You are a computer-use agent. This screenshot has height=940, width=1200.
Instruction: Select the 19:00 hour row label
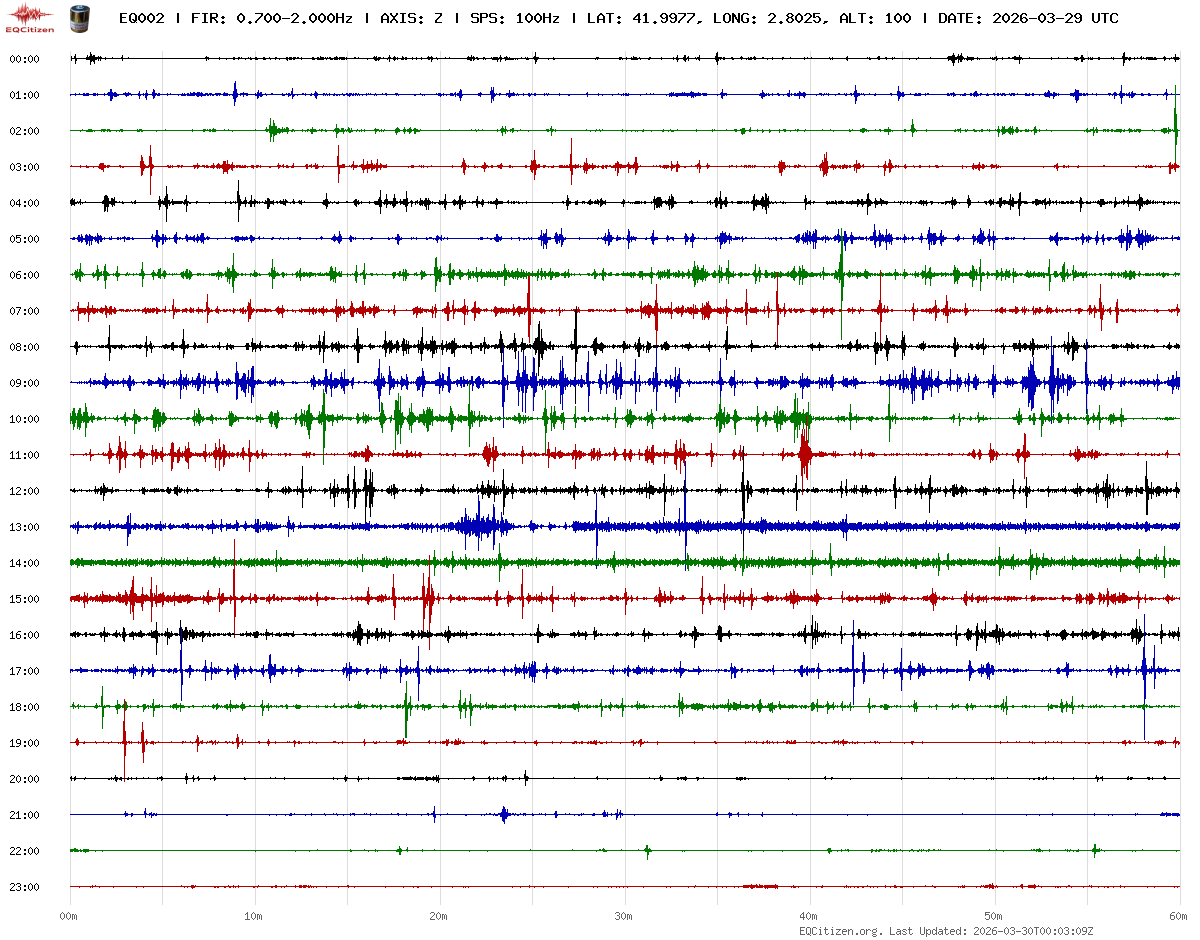[24, 743]
